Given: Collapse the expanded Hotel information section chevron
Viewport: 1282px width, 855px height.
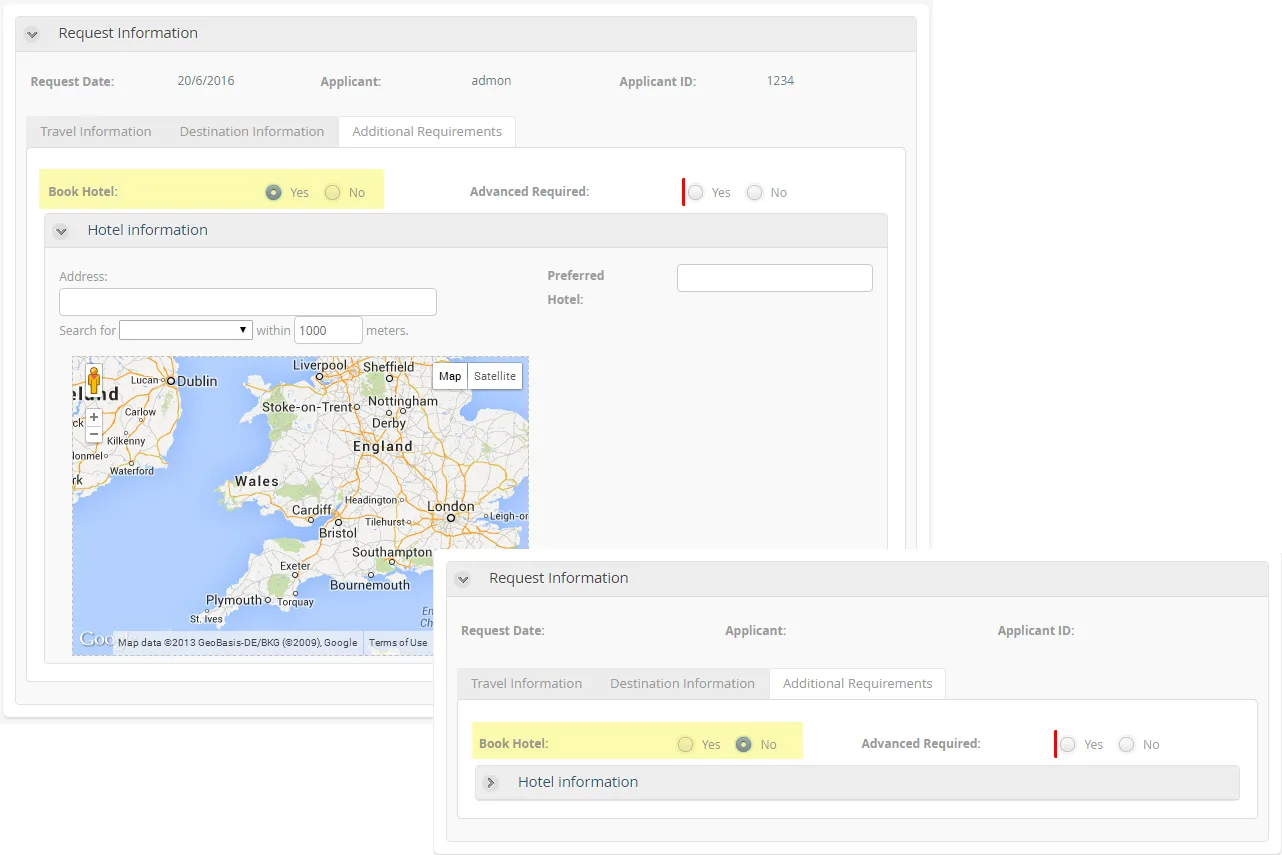Looking at the screenshot, I should [61, 231].
